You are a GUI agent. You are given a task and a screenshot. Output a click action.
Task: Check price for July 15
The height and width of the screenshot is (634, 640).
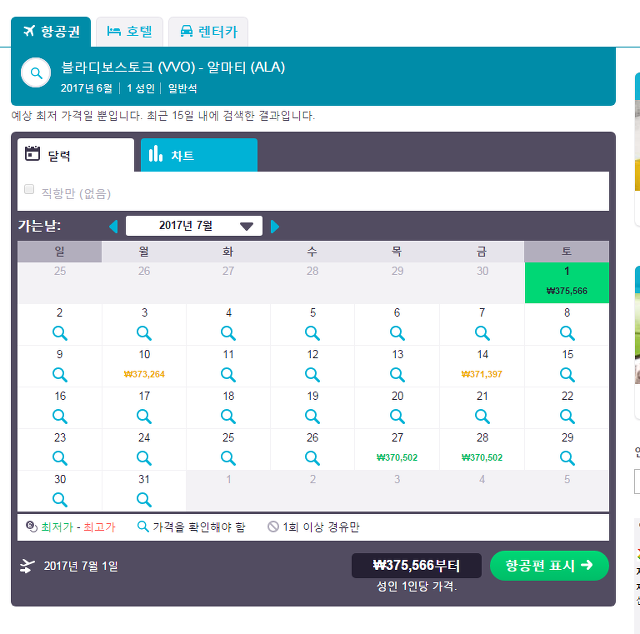(x=567, y=374)
